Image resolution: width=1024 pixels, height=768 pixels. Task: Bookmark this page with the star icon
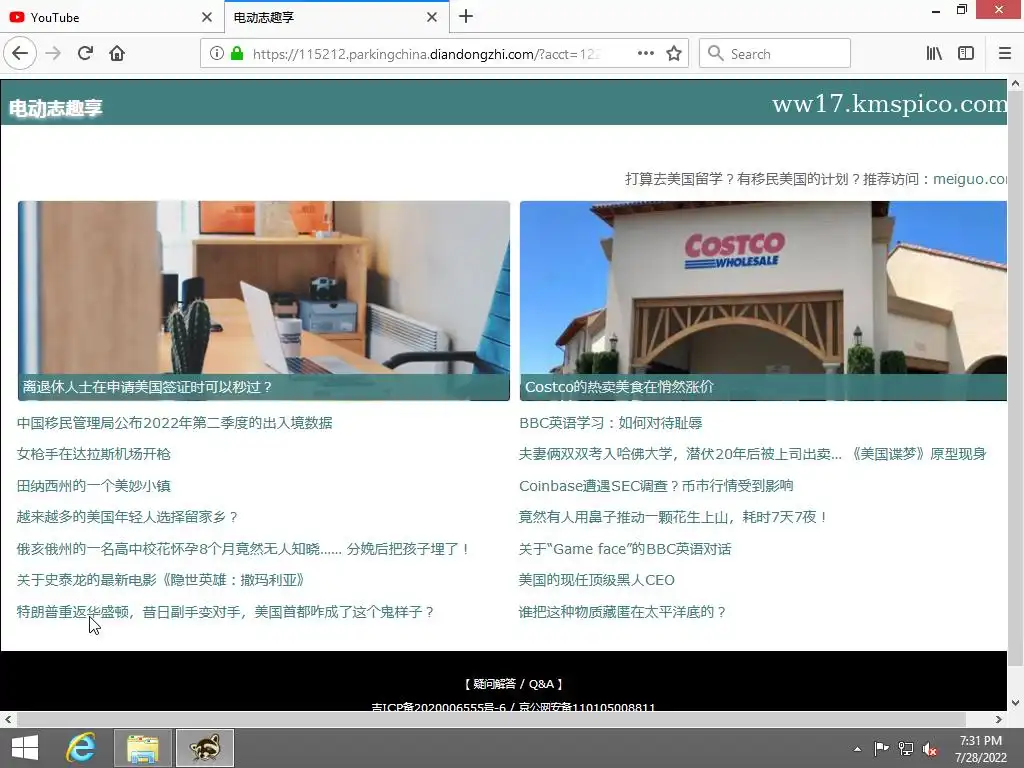tap(674, 54)
